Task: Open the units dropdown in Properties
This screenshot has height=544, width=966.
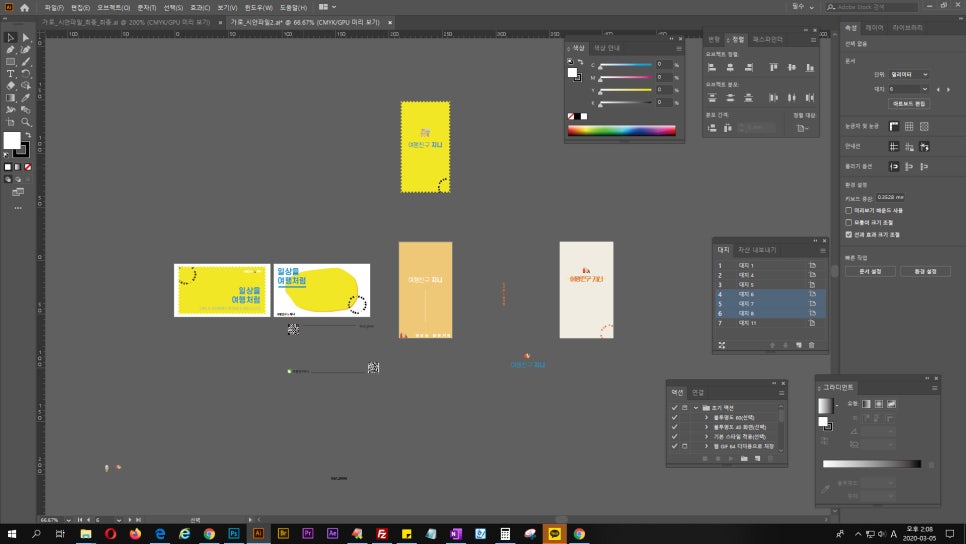Action: (x=909, y=75)
